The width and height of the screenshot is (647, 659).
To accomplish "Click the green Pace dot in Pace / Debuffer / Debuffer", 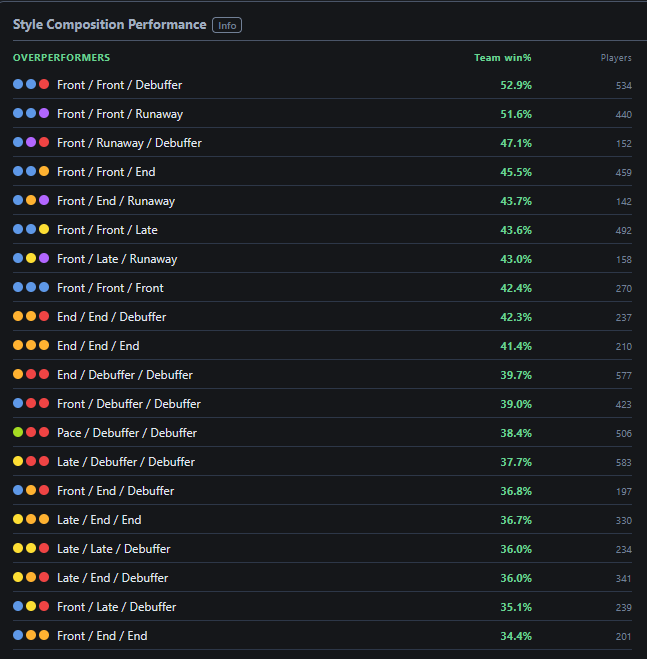I will pos(18,432).
